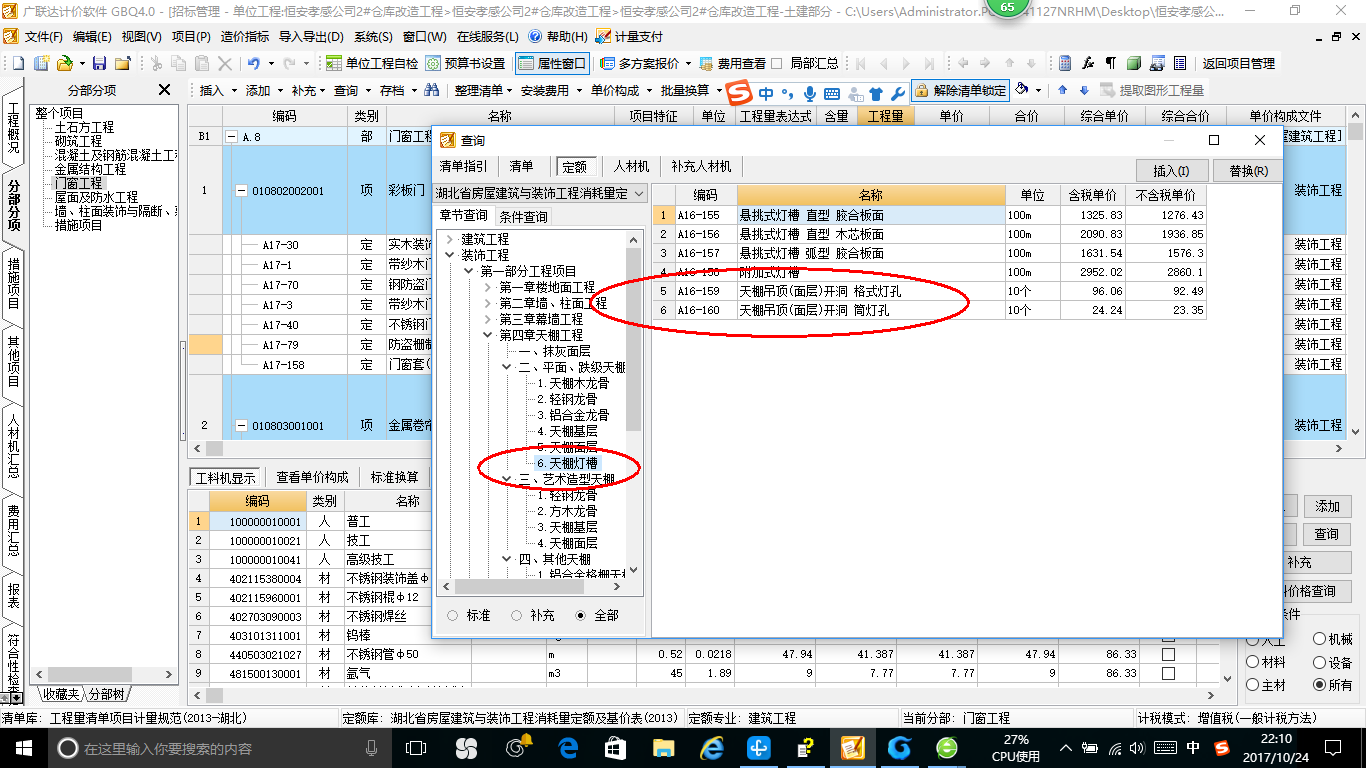Check the 局部汇总 checkbox
Image resolution: width=1366 pixels, height=768 pixels.
click(777, 63)
